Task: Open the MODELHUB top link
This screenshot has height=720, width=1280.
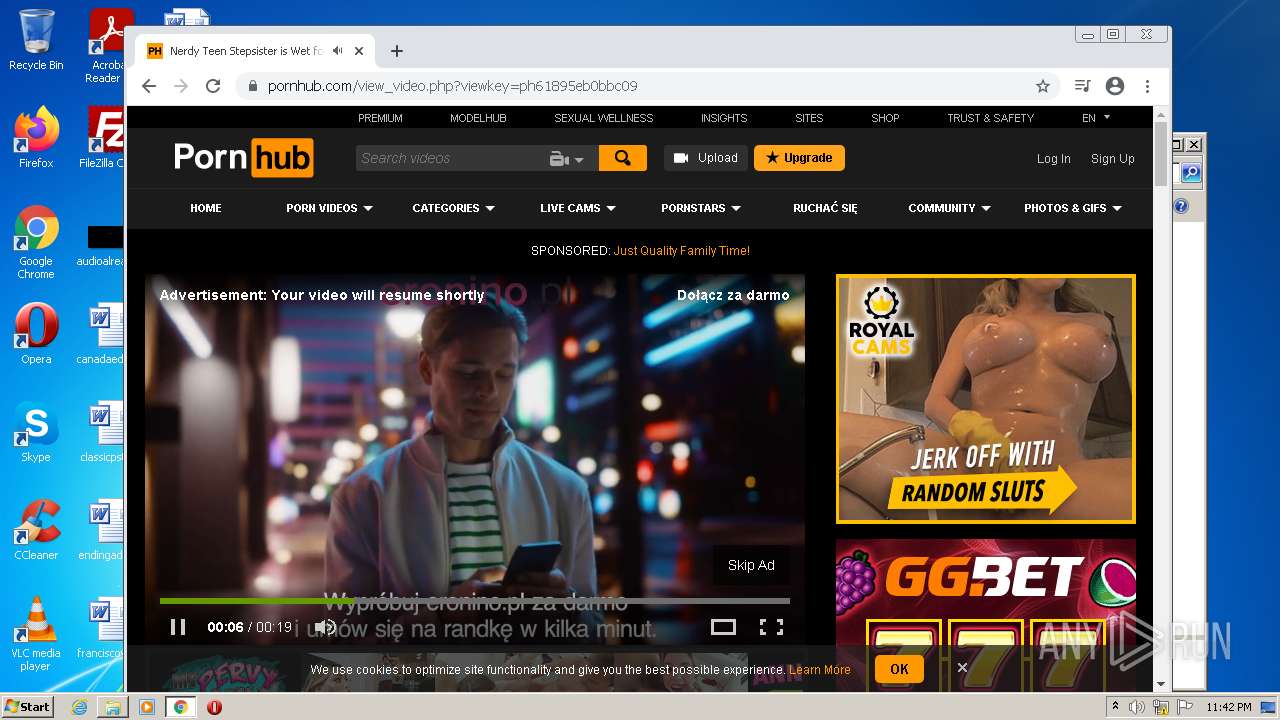Action: tap(478, 118)
